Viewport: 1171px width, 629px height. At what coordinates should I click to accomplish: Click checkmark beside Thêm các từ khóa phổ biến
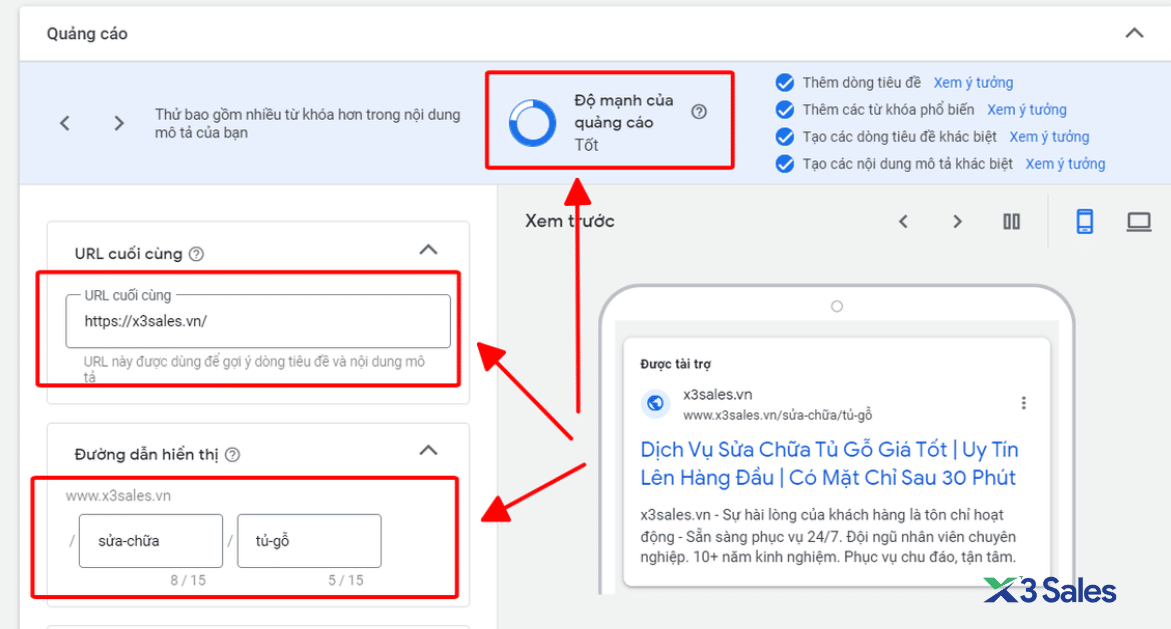coord(784,110)
